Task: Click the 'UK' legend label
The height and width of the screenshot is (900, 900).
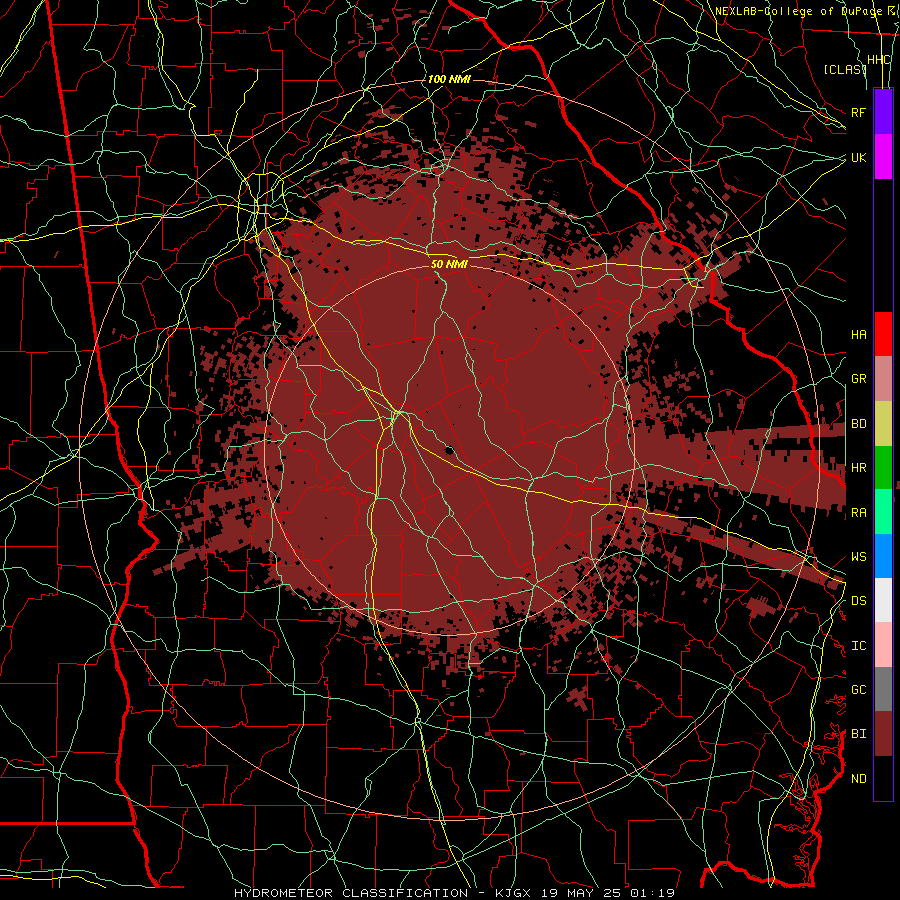Action: [x=858, y=157]
